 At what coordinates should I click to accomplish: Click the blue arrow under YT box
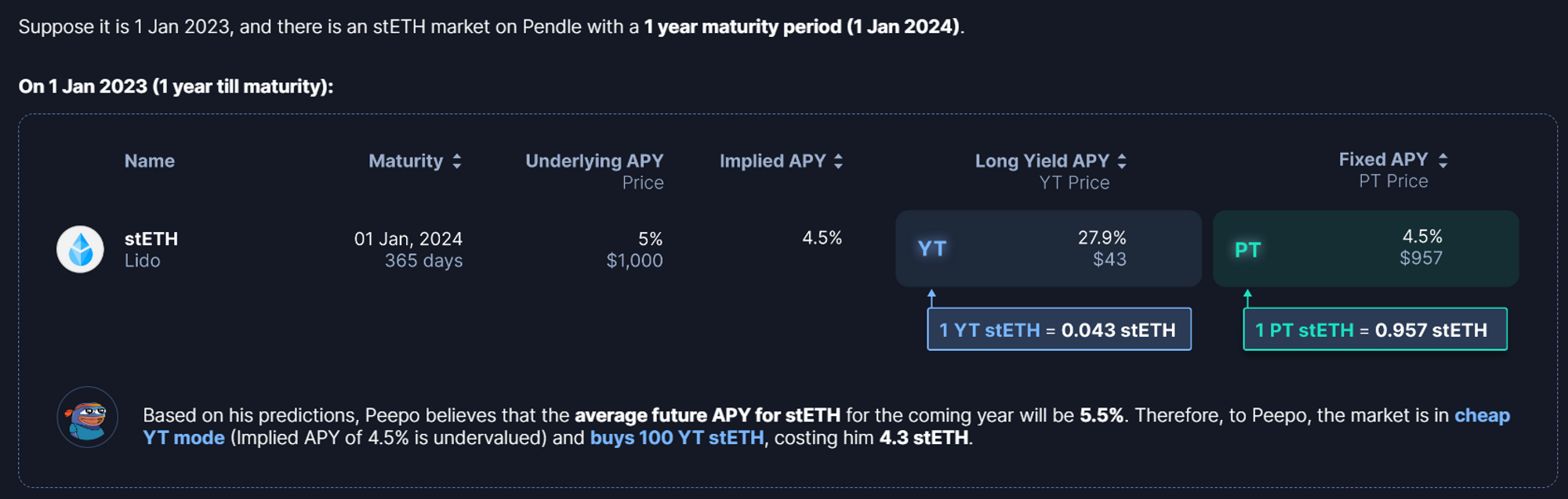tap(931, 298)
